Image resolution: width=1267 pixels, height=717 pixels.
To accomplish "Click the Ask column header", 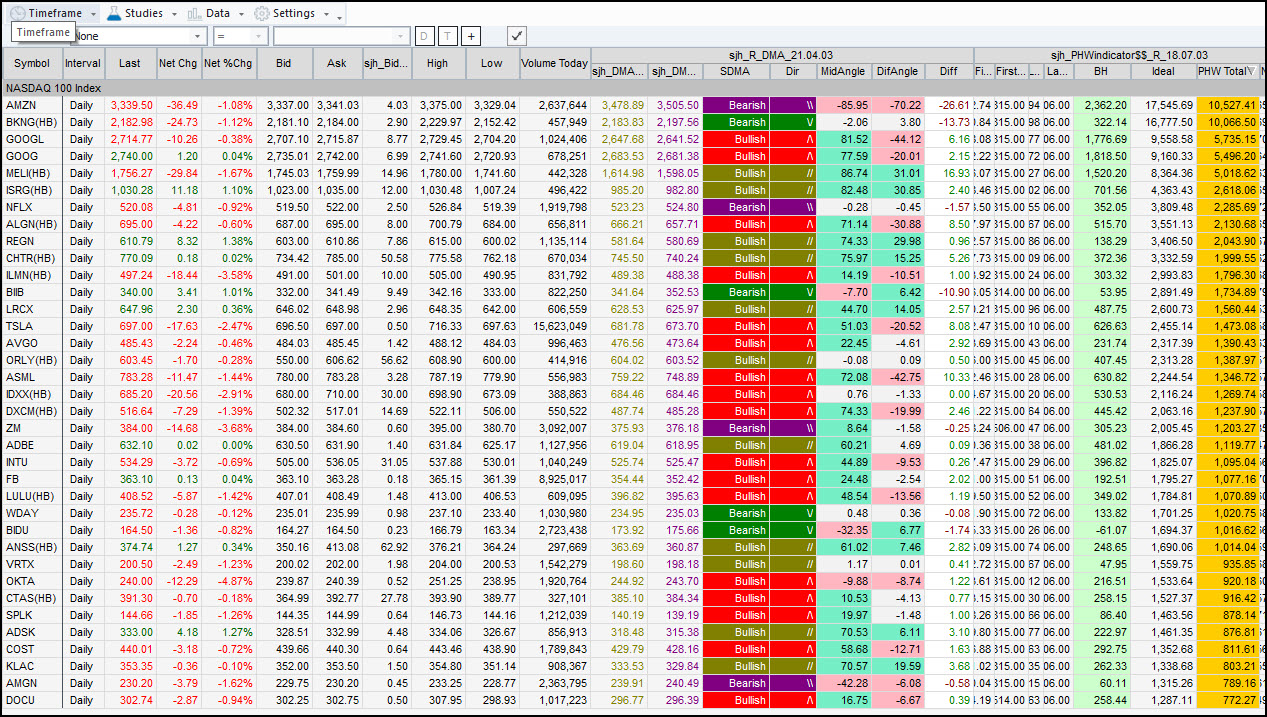I will click(x=337, y=63).
